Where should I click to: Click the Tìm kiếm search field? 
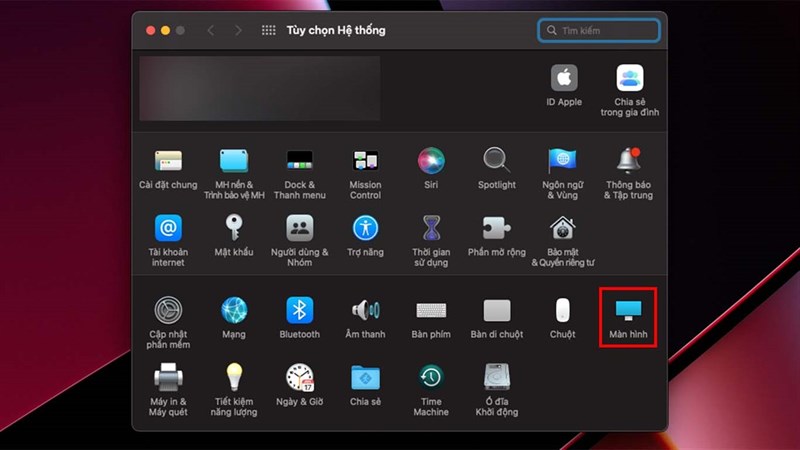(x=598, y=31)
